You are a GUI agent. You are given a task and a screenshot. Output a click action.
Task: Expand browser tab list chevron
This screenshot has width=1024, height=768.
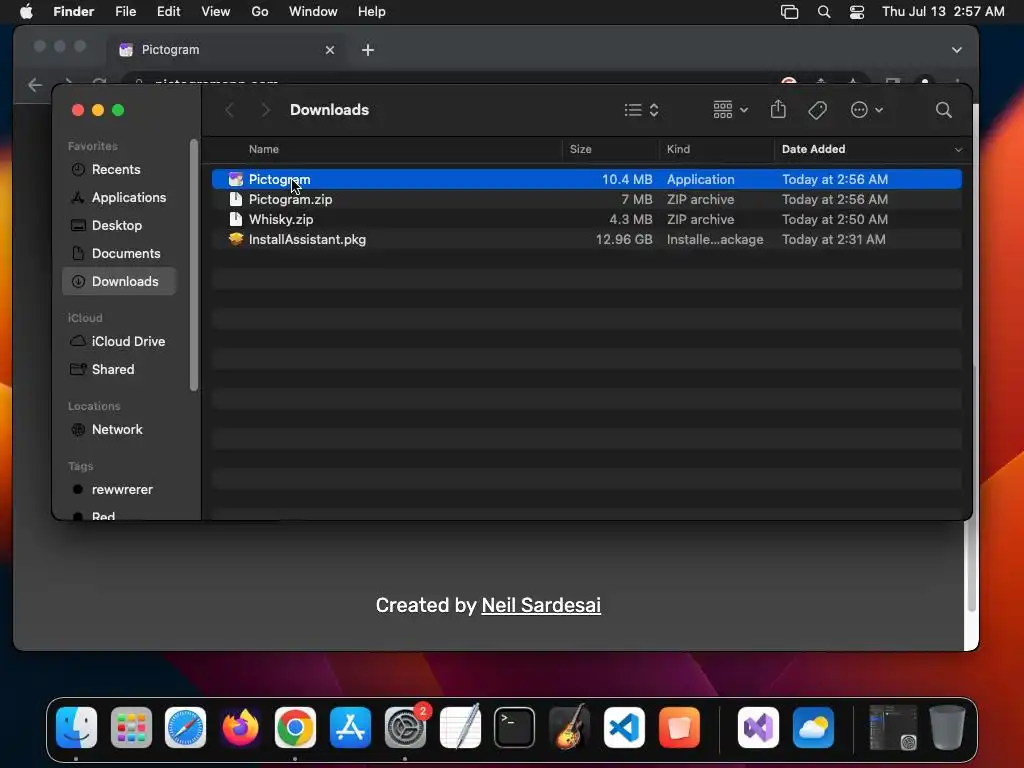(x=956, y=50)
